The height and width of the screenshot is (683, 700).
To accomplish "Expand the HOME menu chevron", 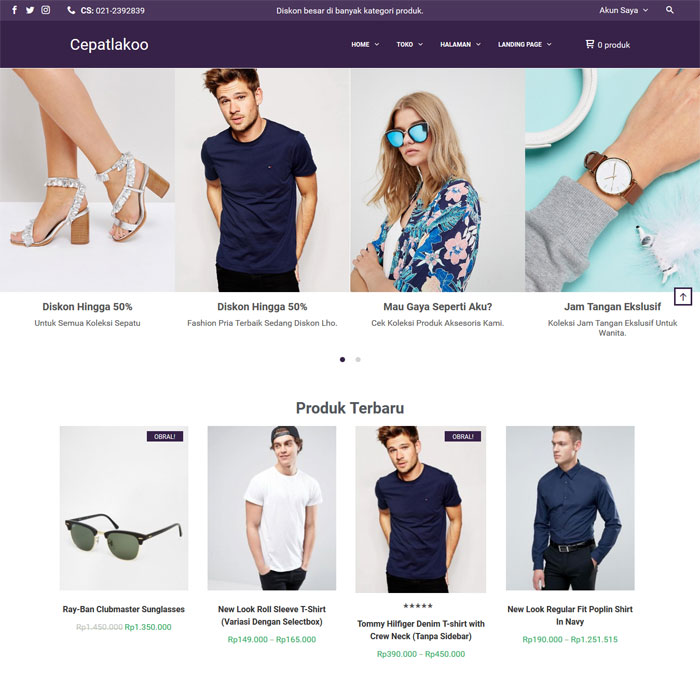I will point(377,44).
